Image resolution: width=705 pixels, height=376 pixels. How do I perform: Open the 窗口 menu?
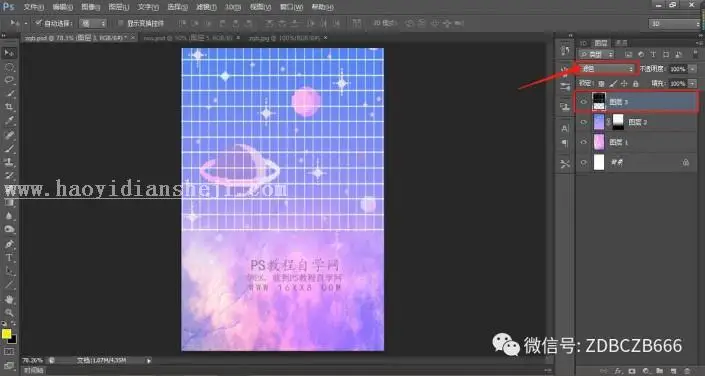pos(291,7)
